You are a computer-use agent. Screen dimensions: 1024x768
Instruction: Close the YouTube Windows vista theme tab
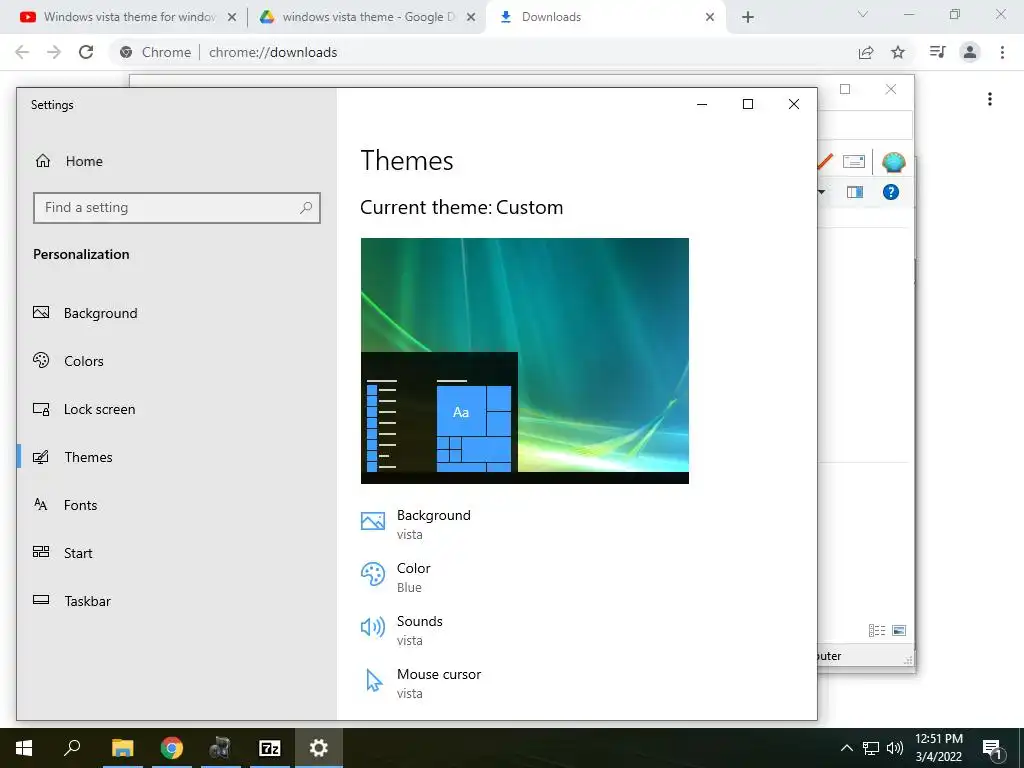(232, 18)
